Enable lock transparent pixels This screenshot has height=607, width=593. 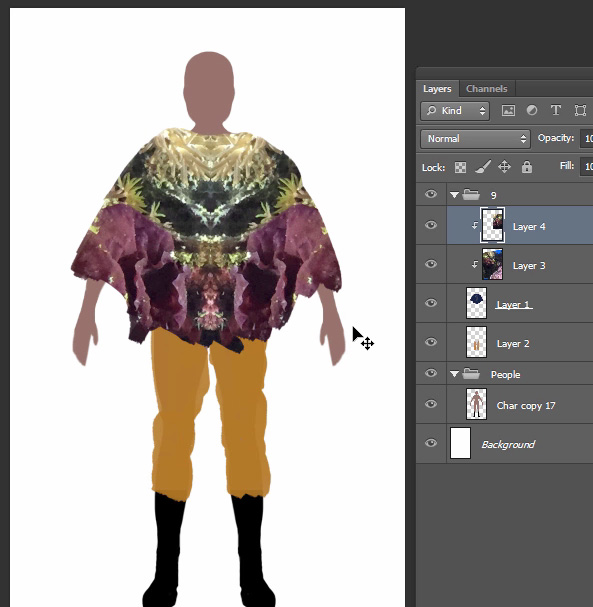(x=460, y=167)
